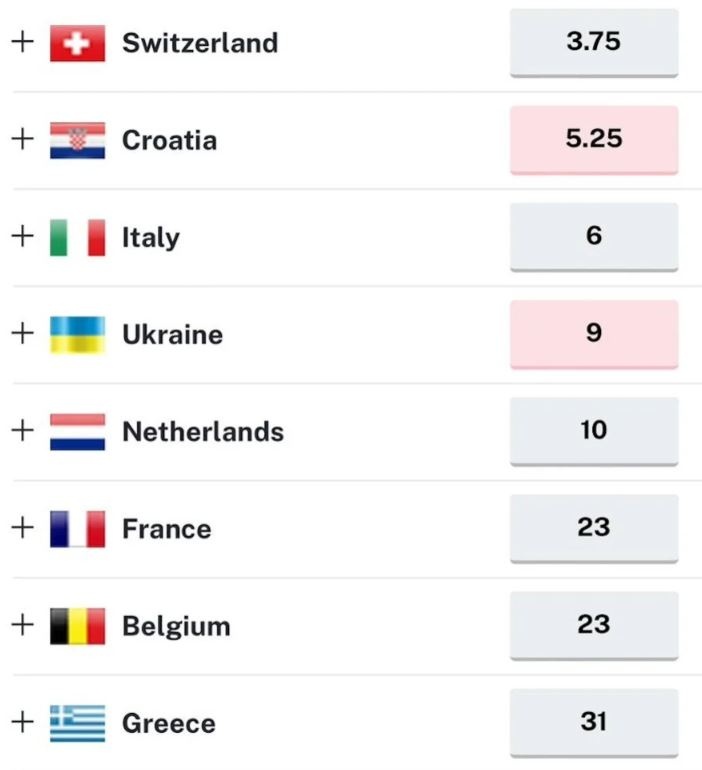The width and height of the screenshot is (702, 770).
Task: Click the Belgium country name
Action: [x=176, y=626]
